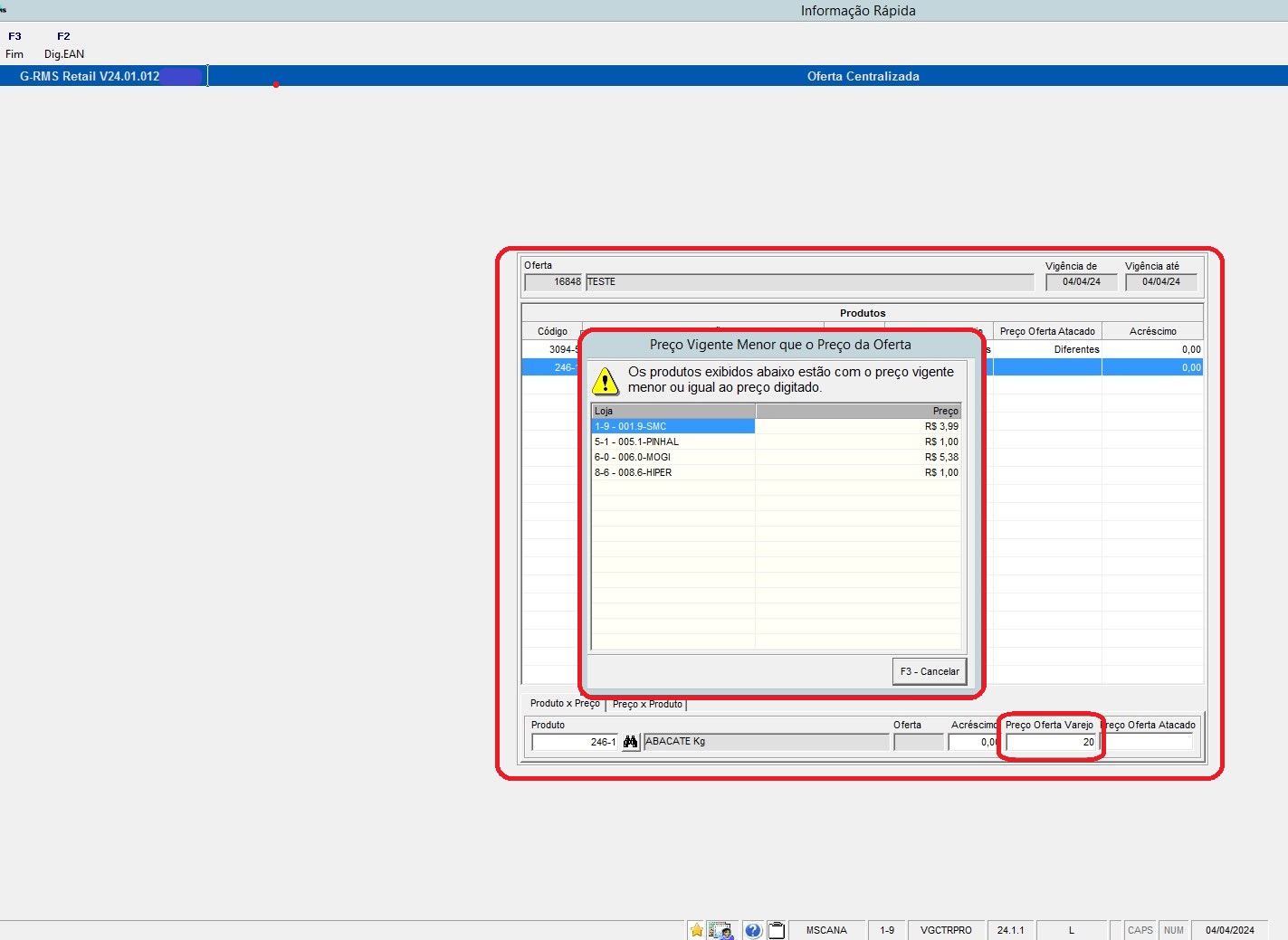Click the F2 Dig.EAN toolbar item
1288x940 pixels.
63,45
